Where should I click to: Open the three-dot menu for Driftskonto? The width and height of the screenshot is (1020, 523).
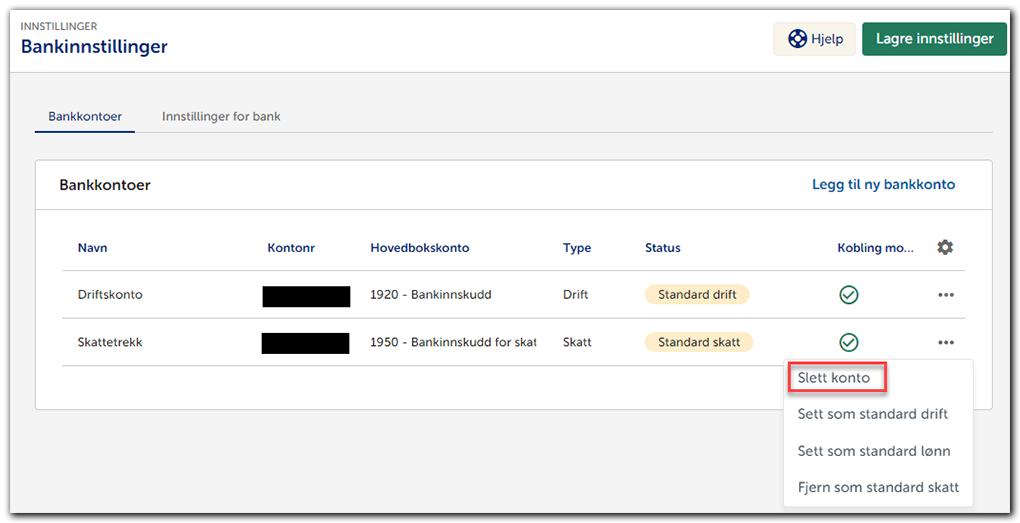click(x=946, y=295)
